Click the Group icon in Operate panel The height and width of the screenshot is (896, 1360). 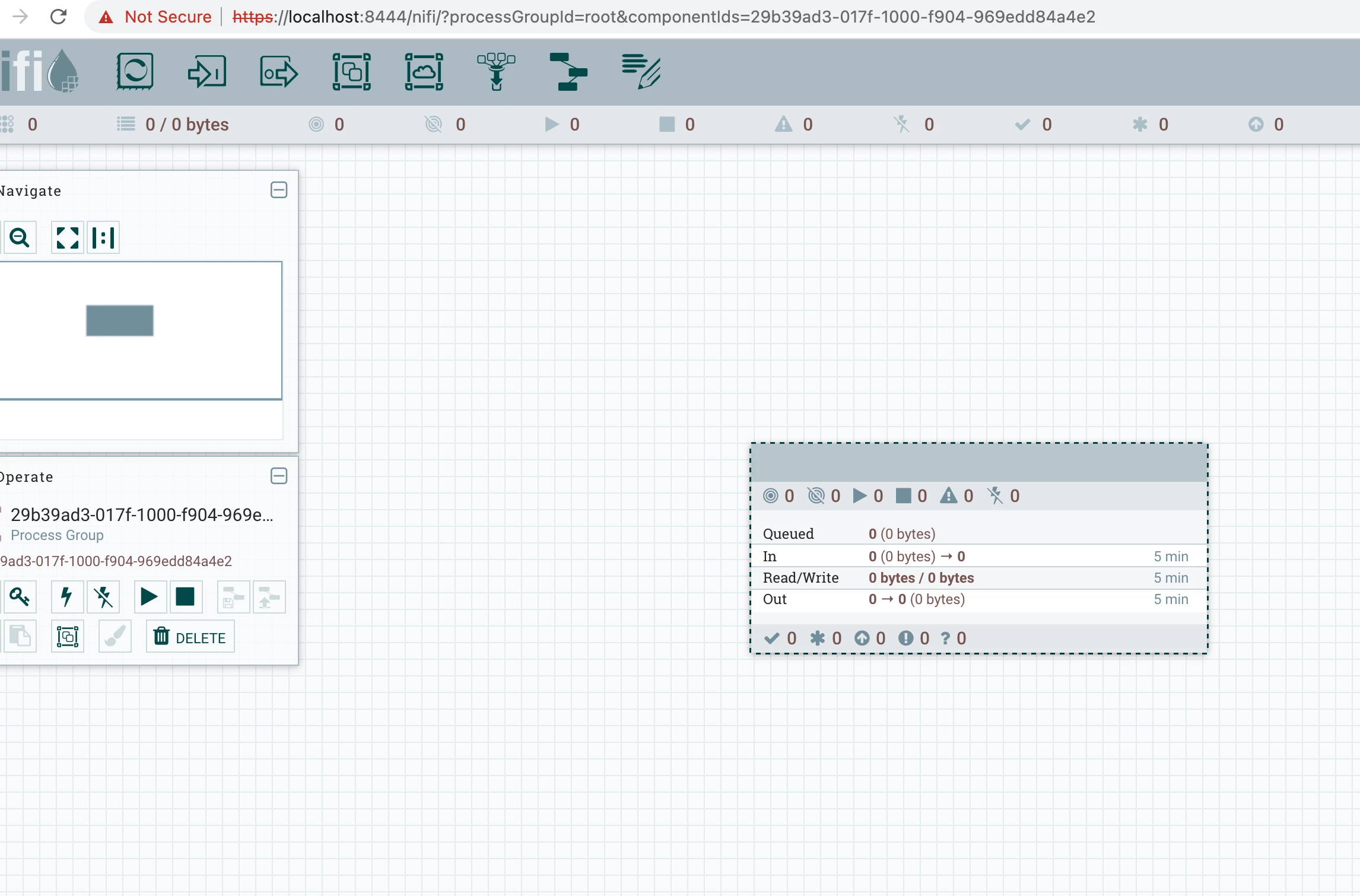pyautogui.click(x=67, y=637)
